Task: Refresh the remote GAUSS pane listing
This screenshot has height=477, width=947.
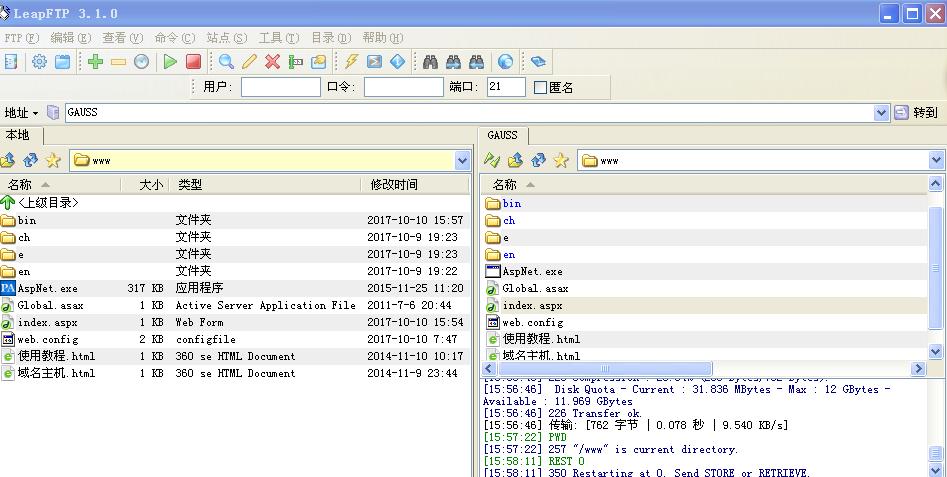Action: click(538, 160)
